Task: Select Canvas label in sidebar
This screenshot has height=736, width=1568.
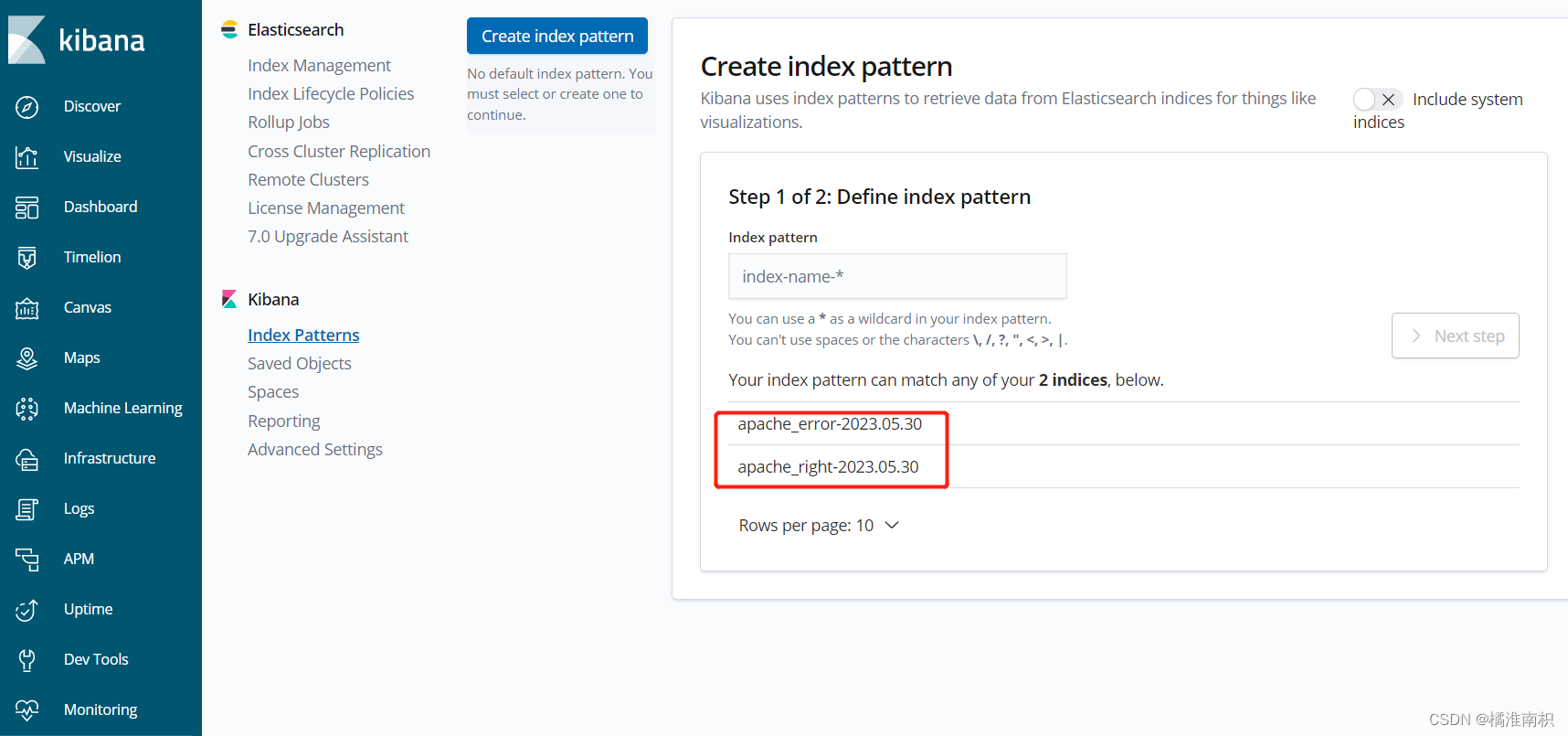Action: click(88, 308)
